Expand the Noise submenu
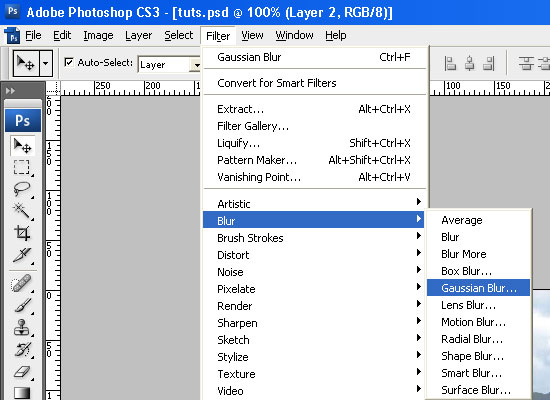This screenshot has height=400, width=550. click(x=314, y=272)
